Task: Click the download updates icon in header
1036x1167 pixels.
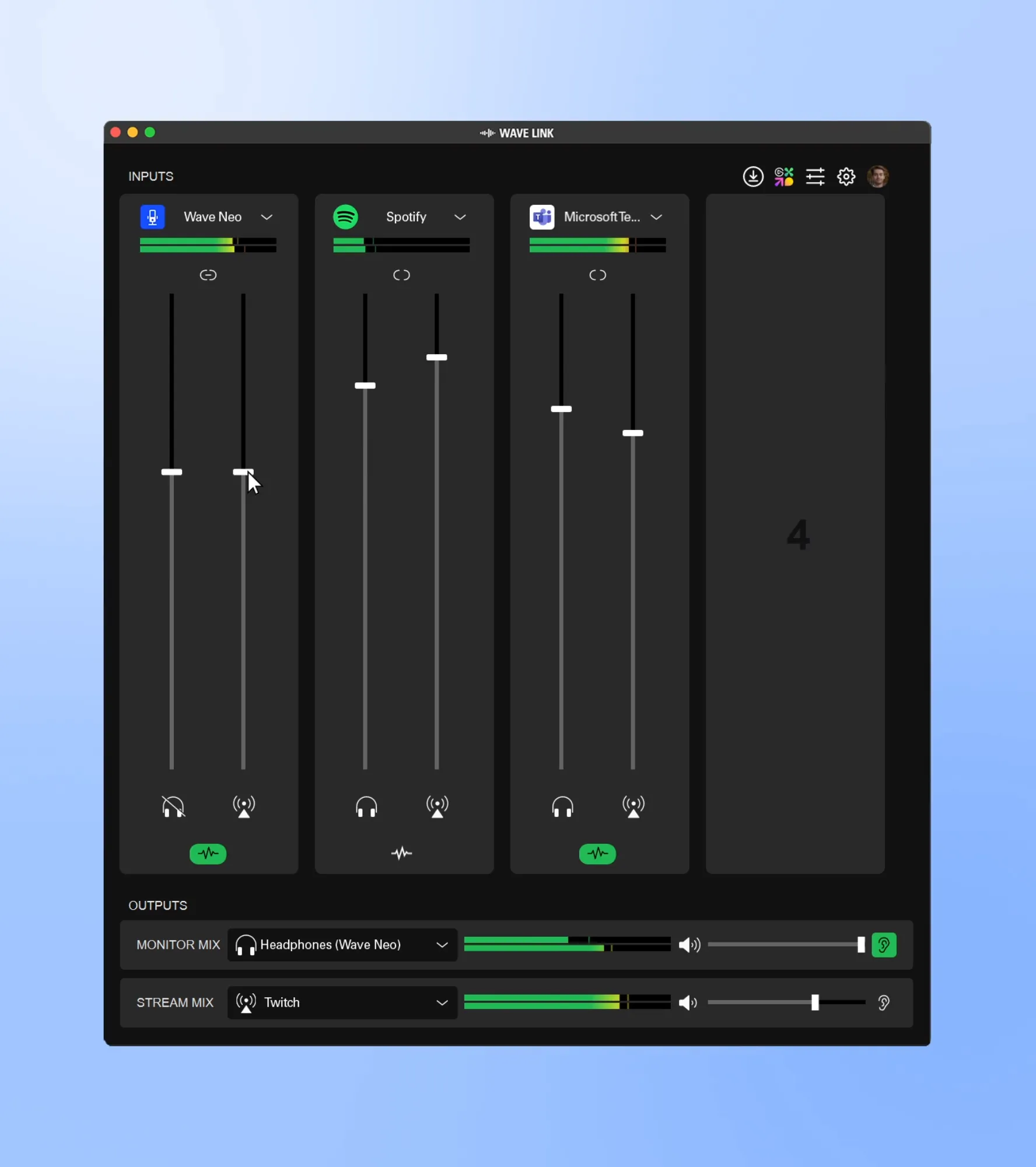Action: pos(753,176)
